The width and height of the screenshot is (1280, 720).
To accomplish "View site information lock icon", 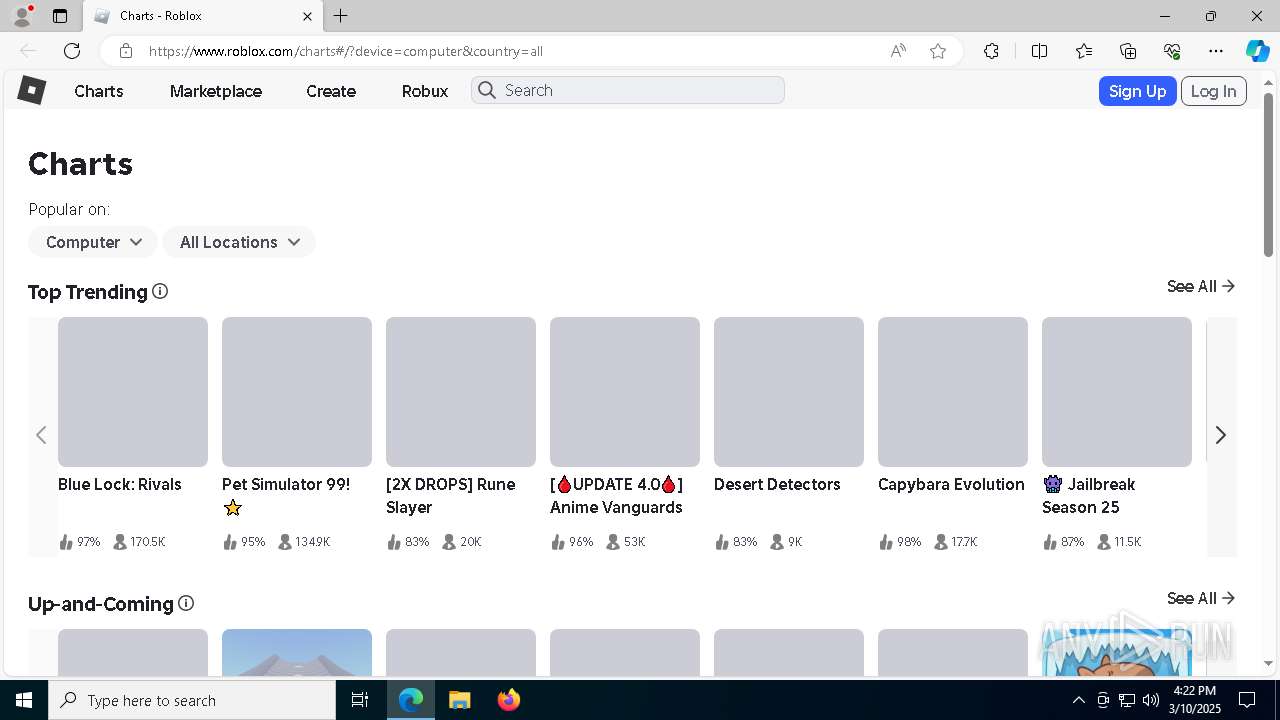I will click(125, 51).
